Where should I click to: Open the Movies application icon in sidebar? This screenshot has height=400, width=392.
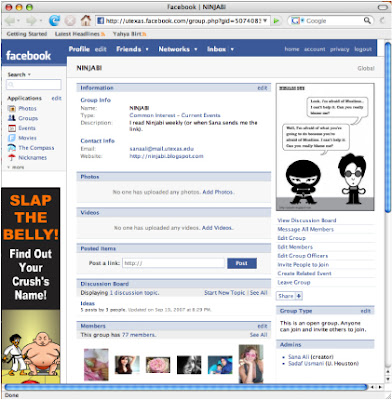[x=12, y=138]
